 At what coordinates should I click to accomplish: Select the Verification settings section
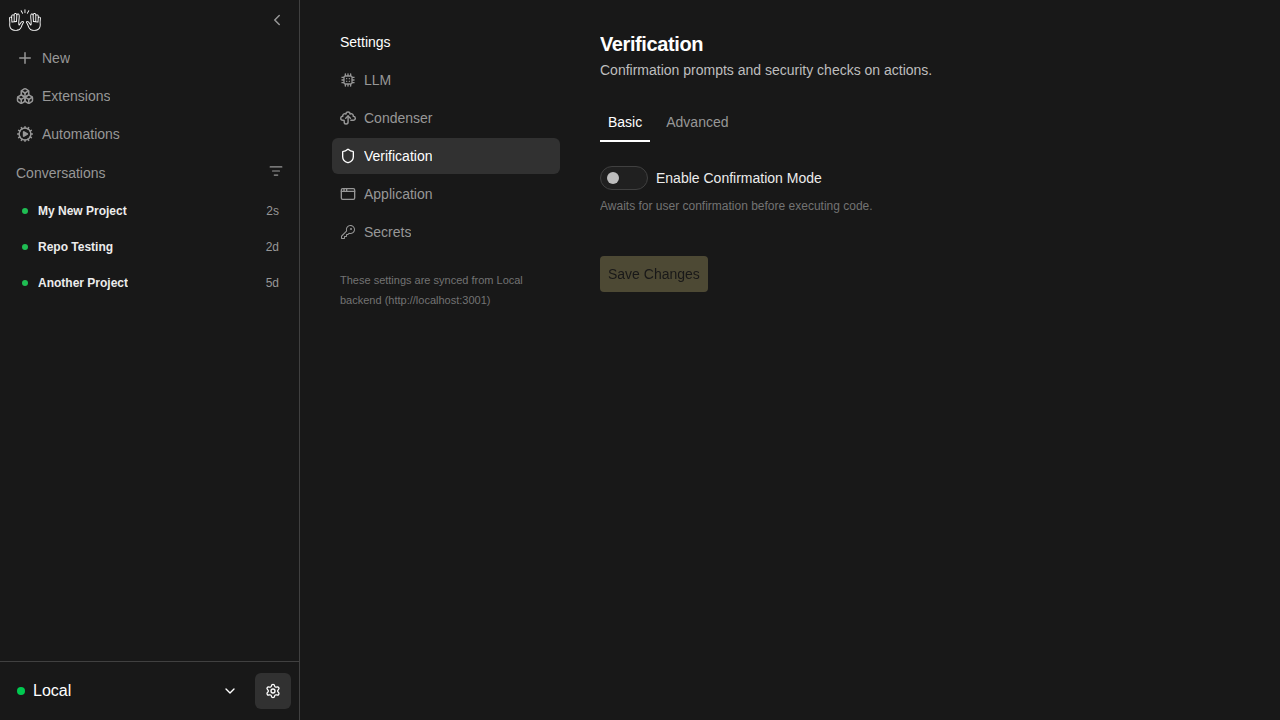coord(446,156)
